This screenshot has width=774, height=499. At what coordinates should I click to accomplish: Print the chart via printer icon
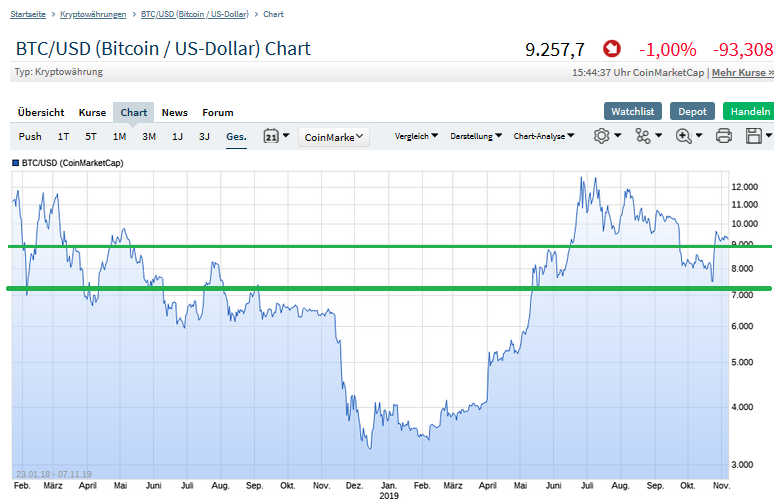click(x=724, y=136)
